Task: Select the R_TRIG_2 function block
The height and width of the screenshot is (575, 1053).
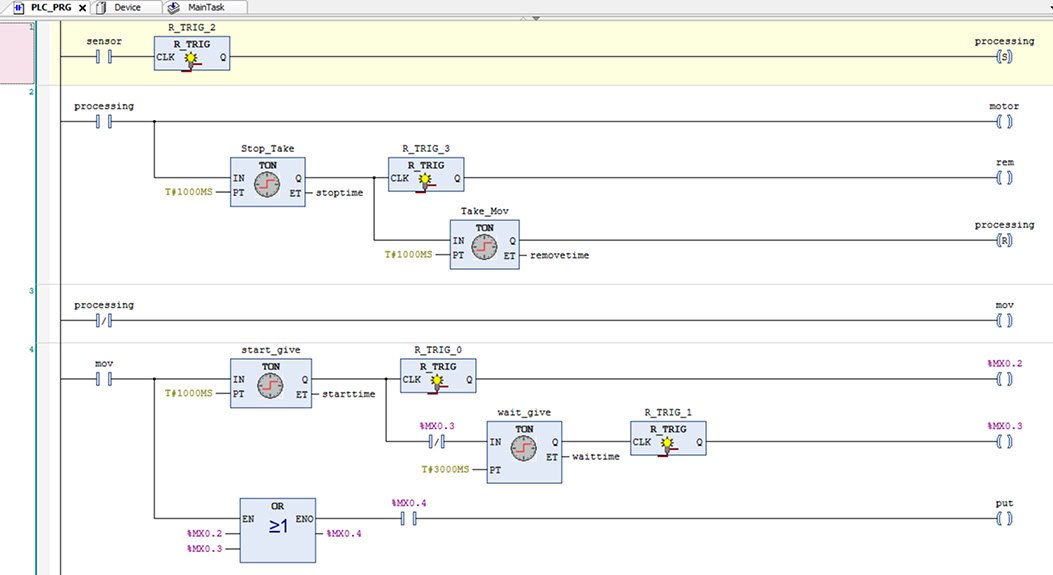Action: point(192,53)
